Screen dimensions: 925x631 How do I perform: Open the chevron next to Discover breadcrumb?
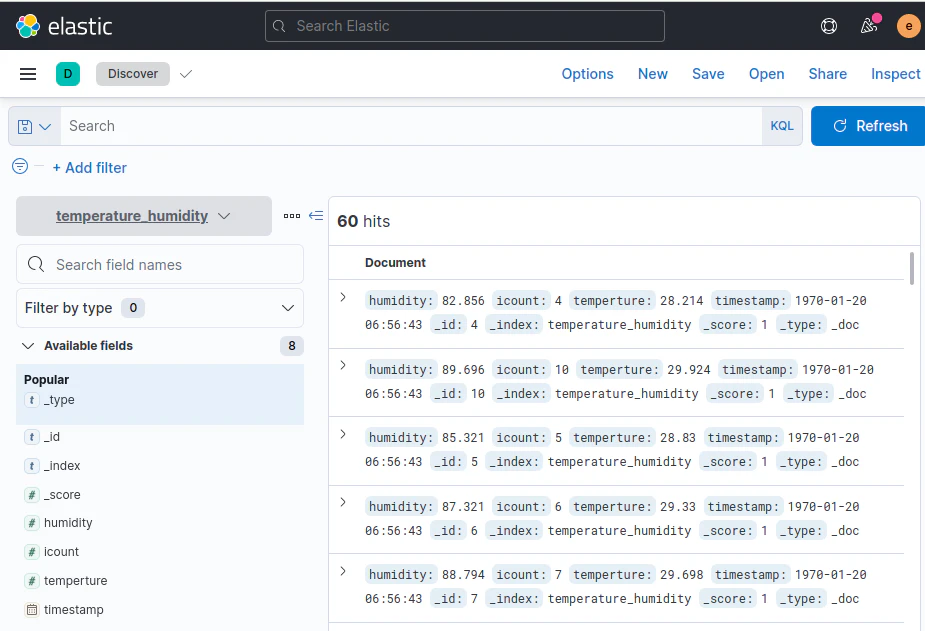[186, 74]
